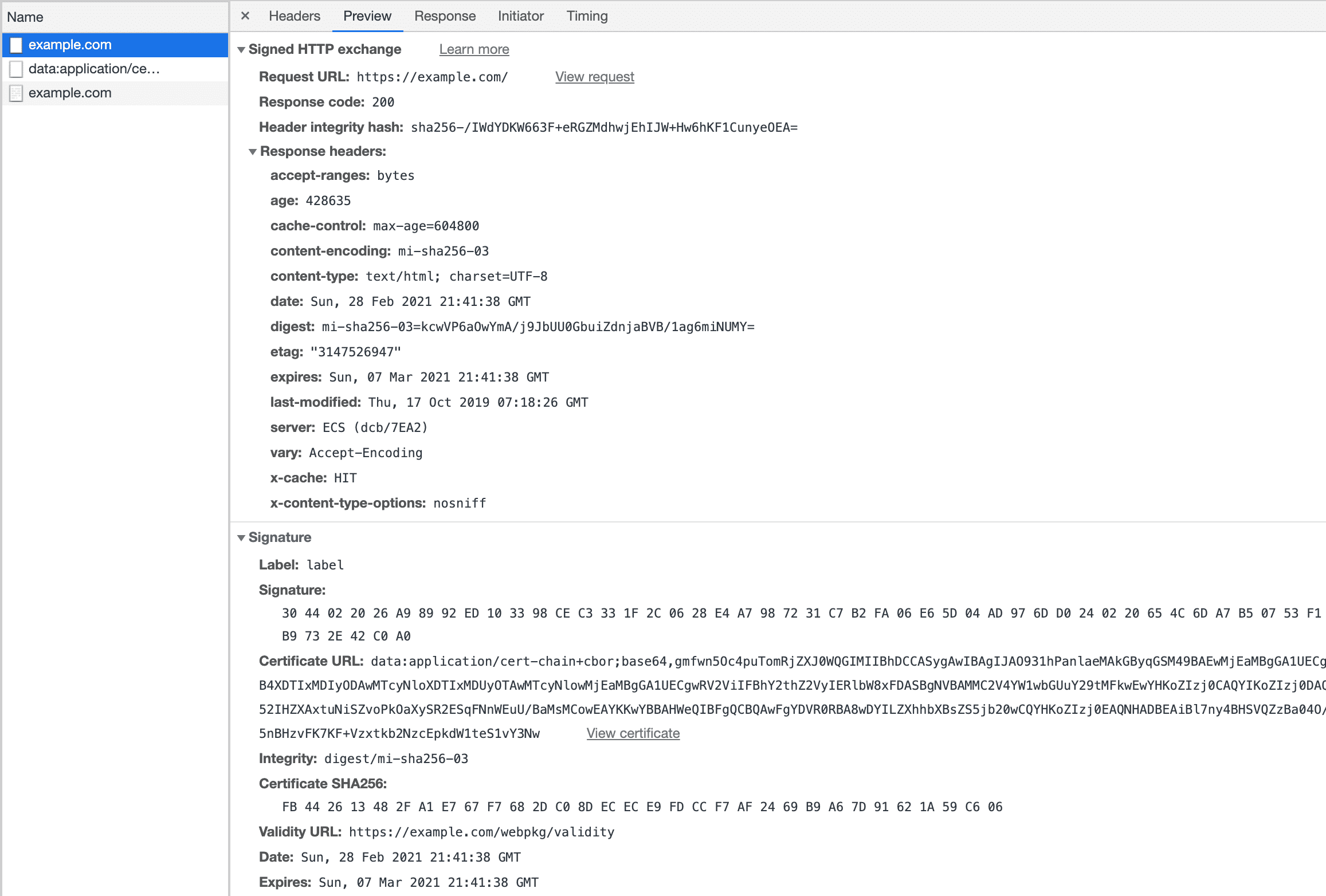Click Learn more link
This screenshot has height=896, width=1326.
475,49
